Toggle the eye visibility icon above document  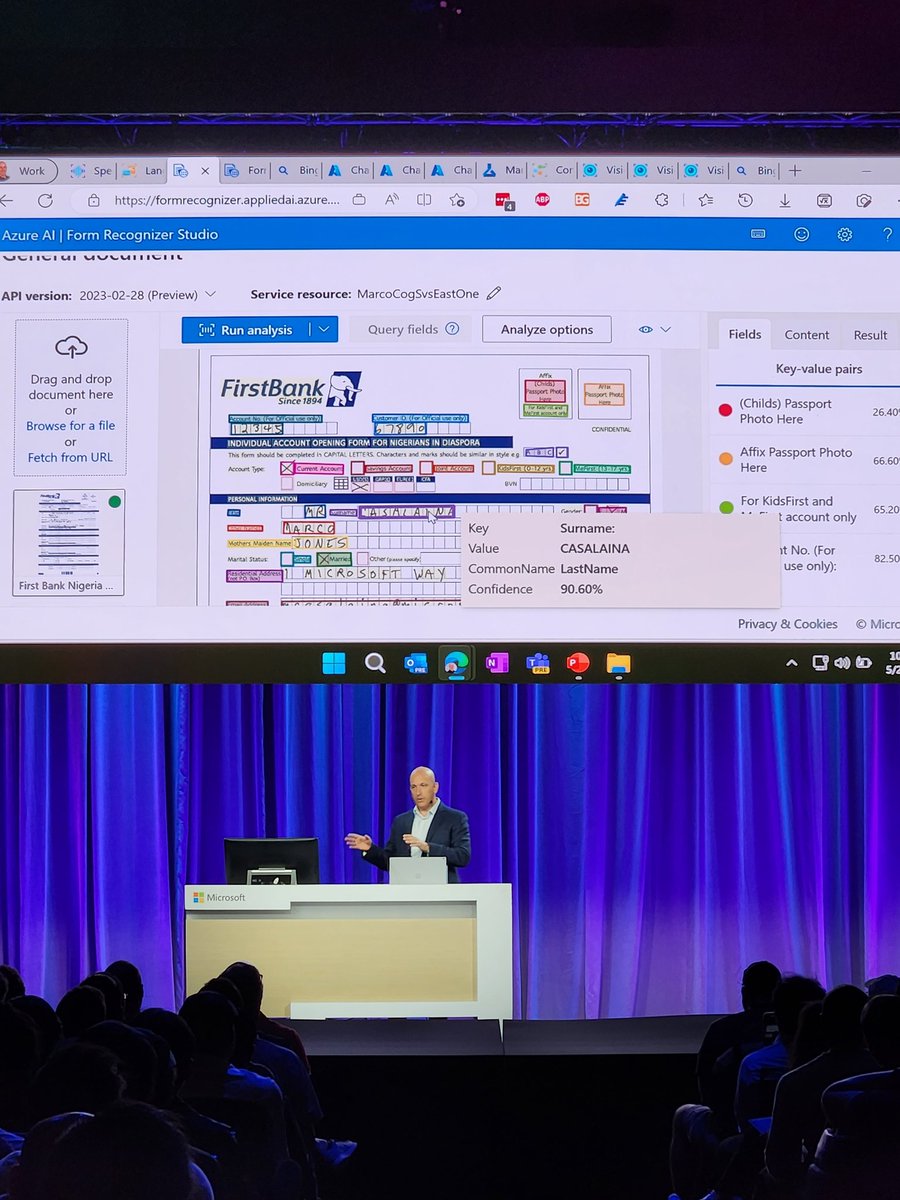646,329
